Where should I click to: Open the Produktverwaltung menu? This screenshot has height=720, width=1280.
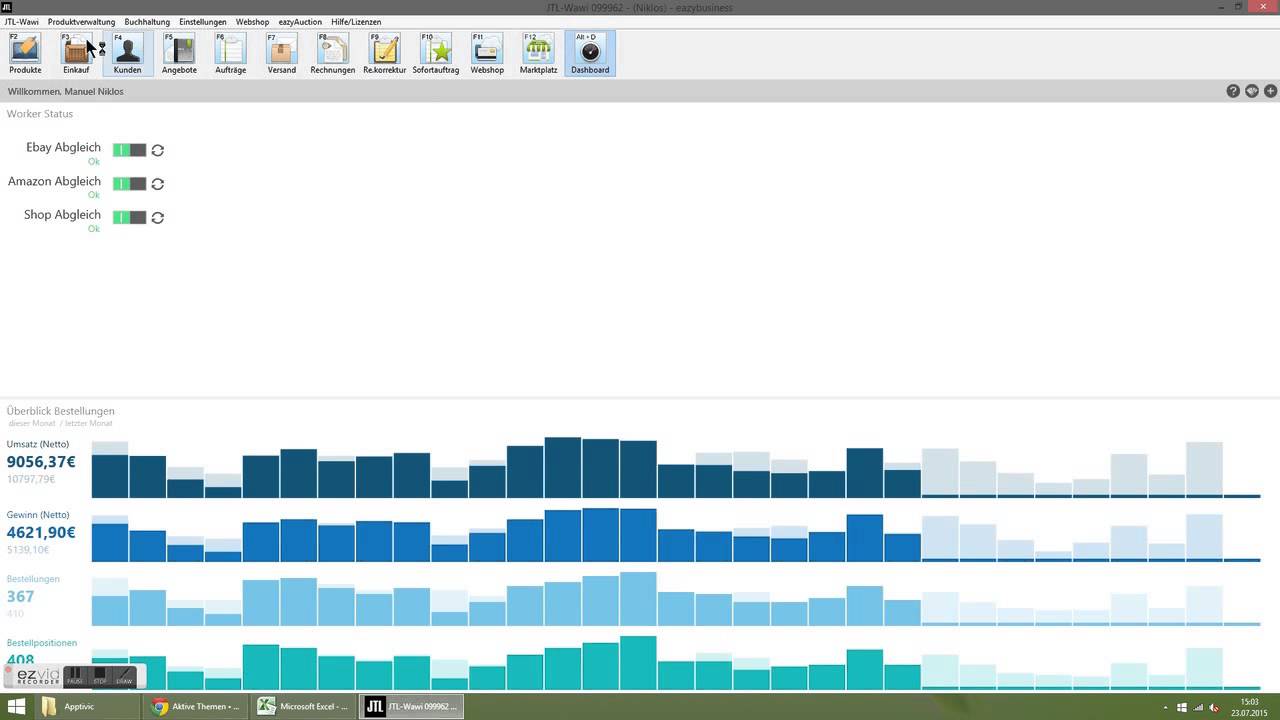click(x=81, y=21)
